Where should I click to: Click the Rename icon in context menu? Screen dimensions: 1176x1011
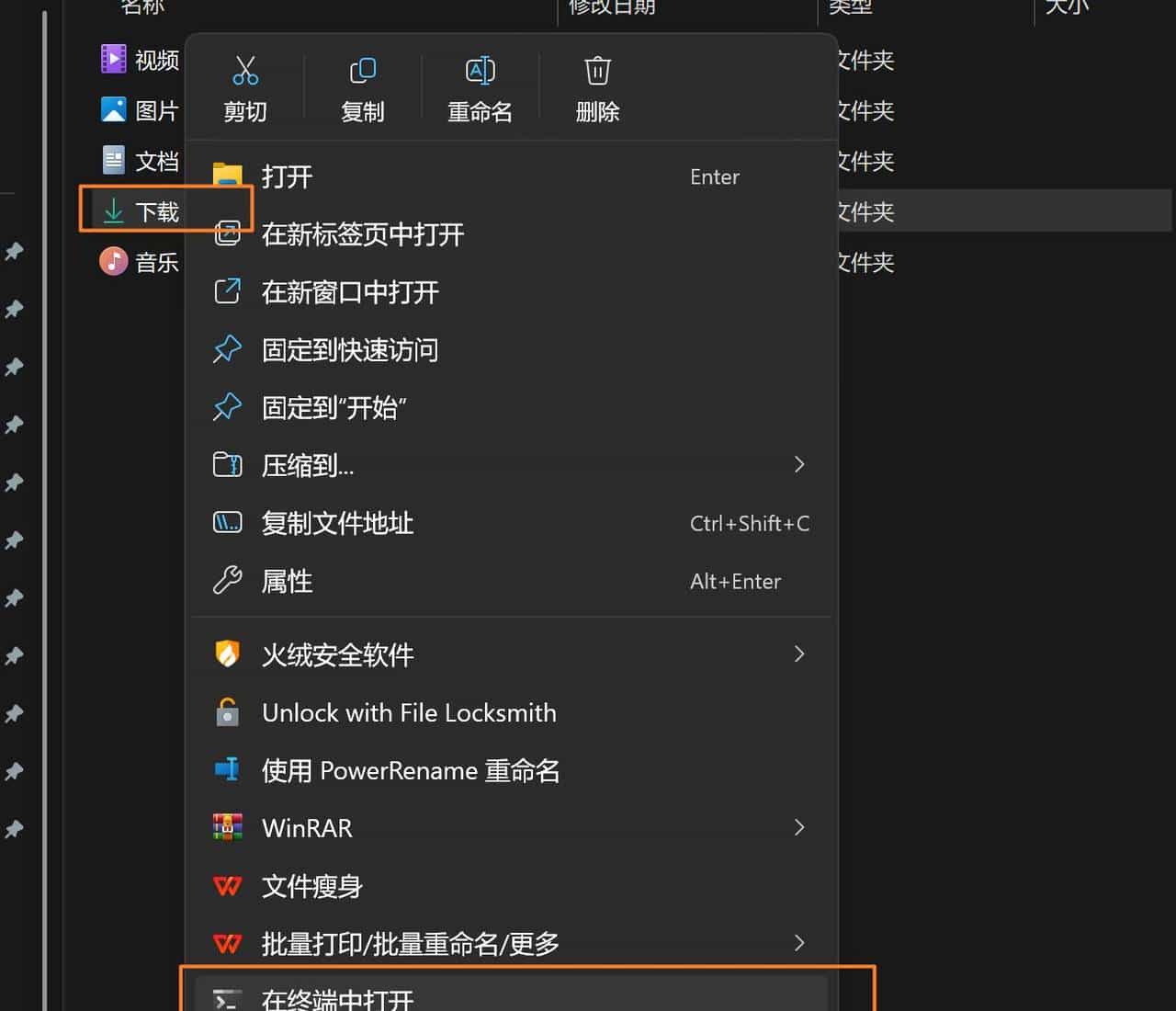pyautogui.click(x=479, y=71)
